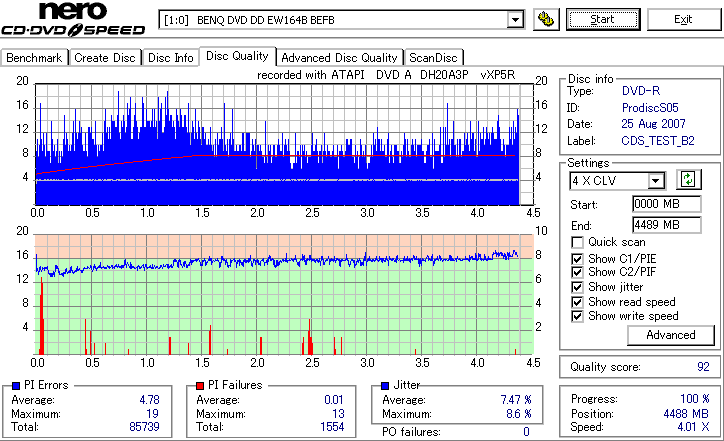The image size is (724, 441).
Task: Click the Start position field 0000 MB
Action: coord(666,204)
